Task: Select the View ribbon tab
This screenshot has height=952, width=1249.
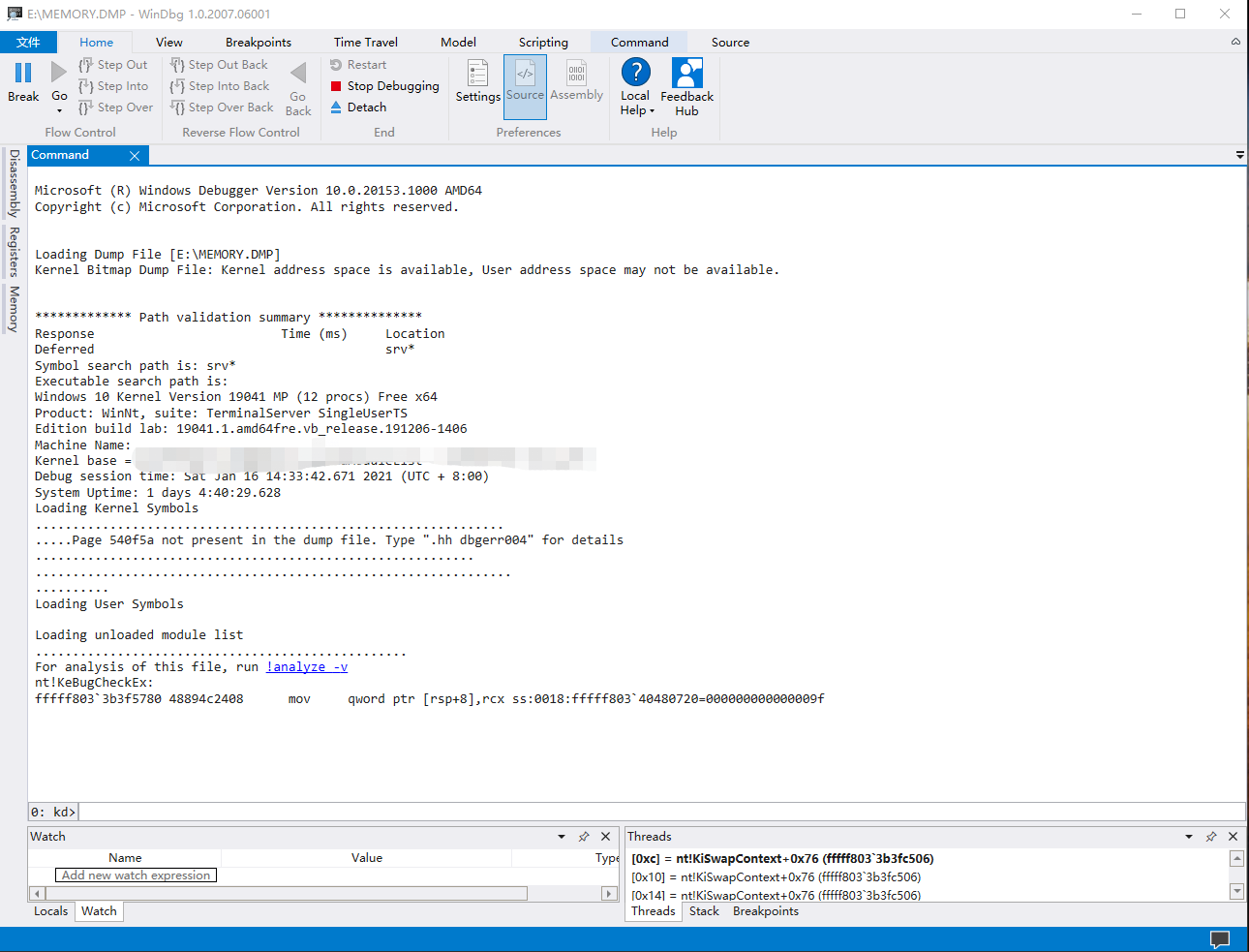Action: point(169,42)
